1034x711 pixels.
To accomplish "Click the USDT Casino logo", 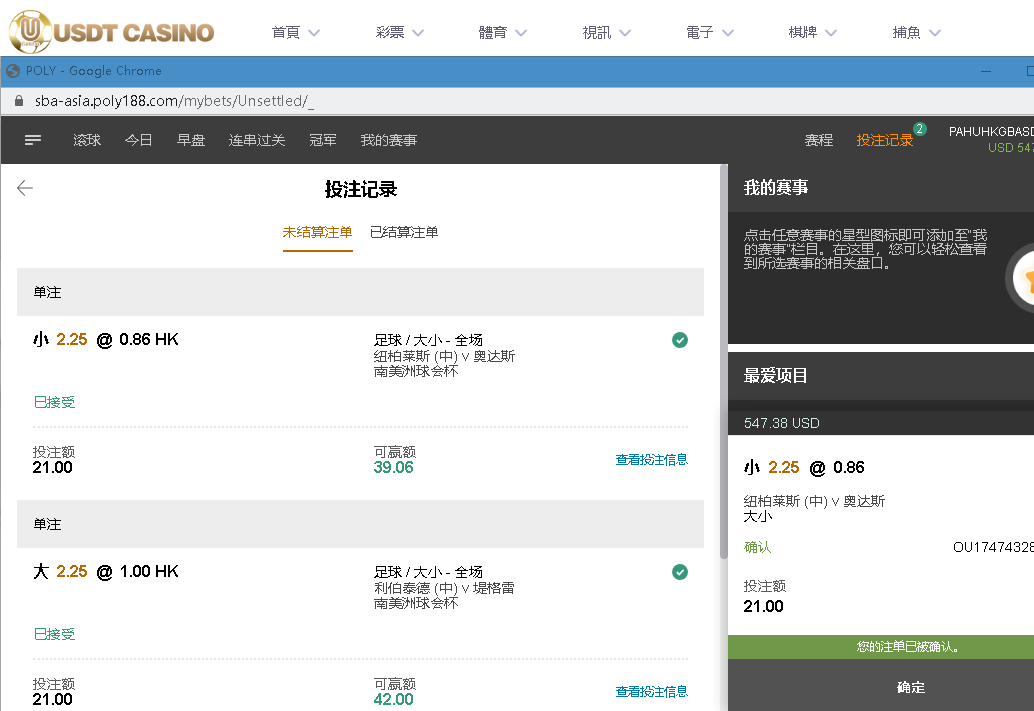I will pyautogui.click(x=112, y=30).
